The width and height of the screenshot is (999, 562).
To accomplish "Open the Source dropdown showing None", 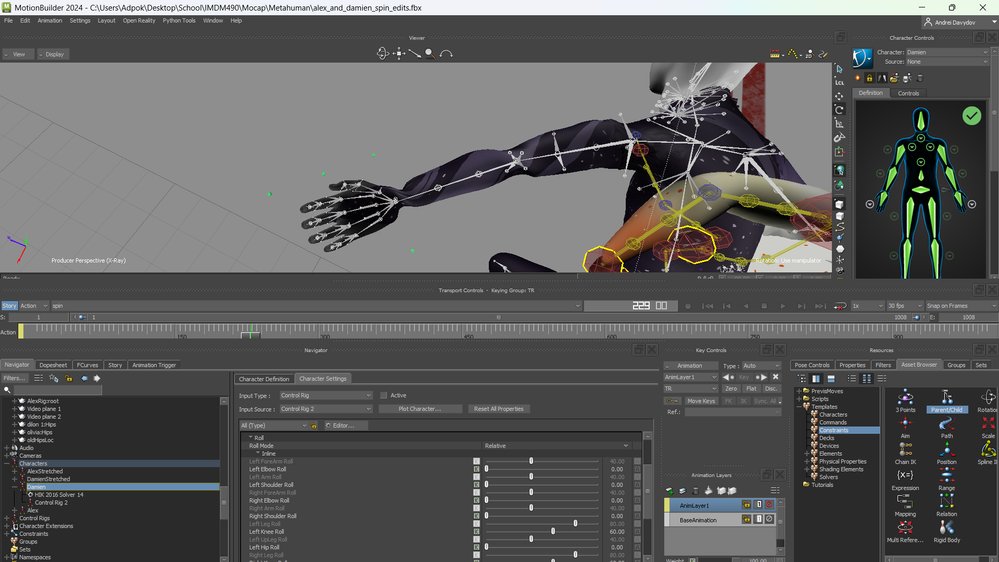I will 947,62.
